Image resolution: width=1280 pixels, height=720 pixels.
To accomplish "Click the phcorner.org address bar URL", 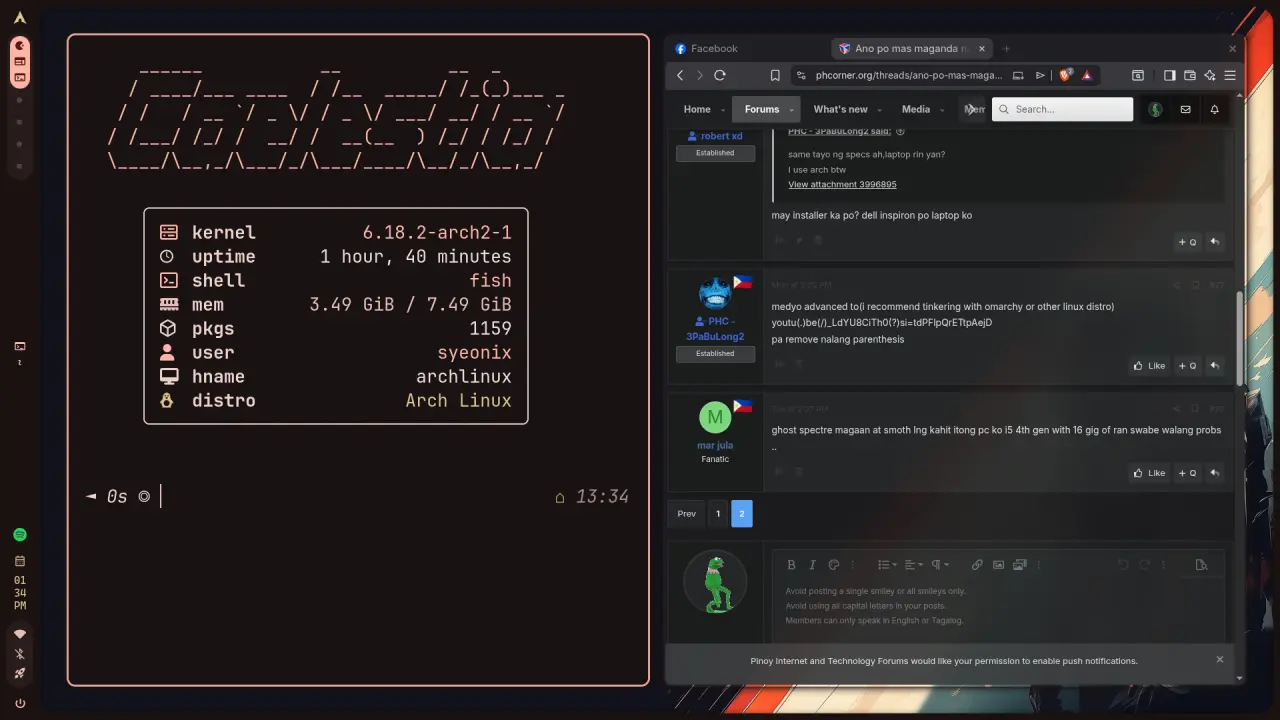I will pos(908,75).
